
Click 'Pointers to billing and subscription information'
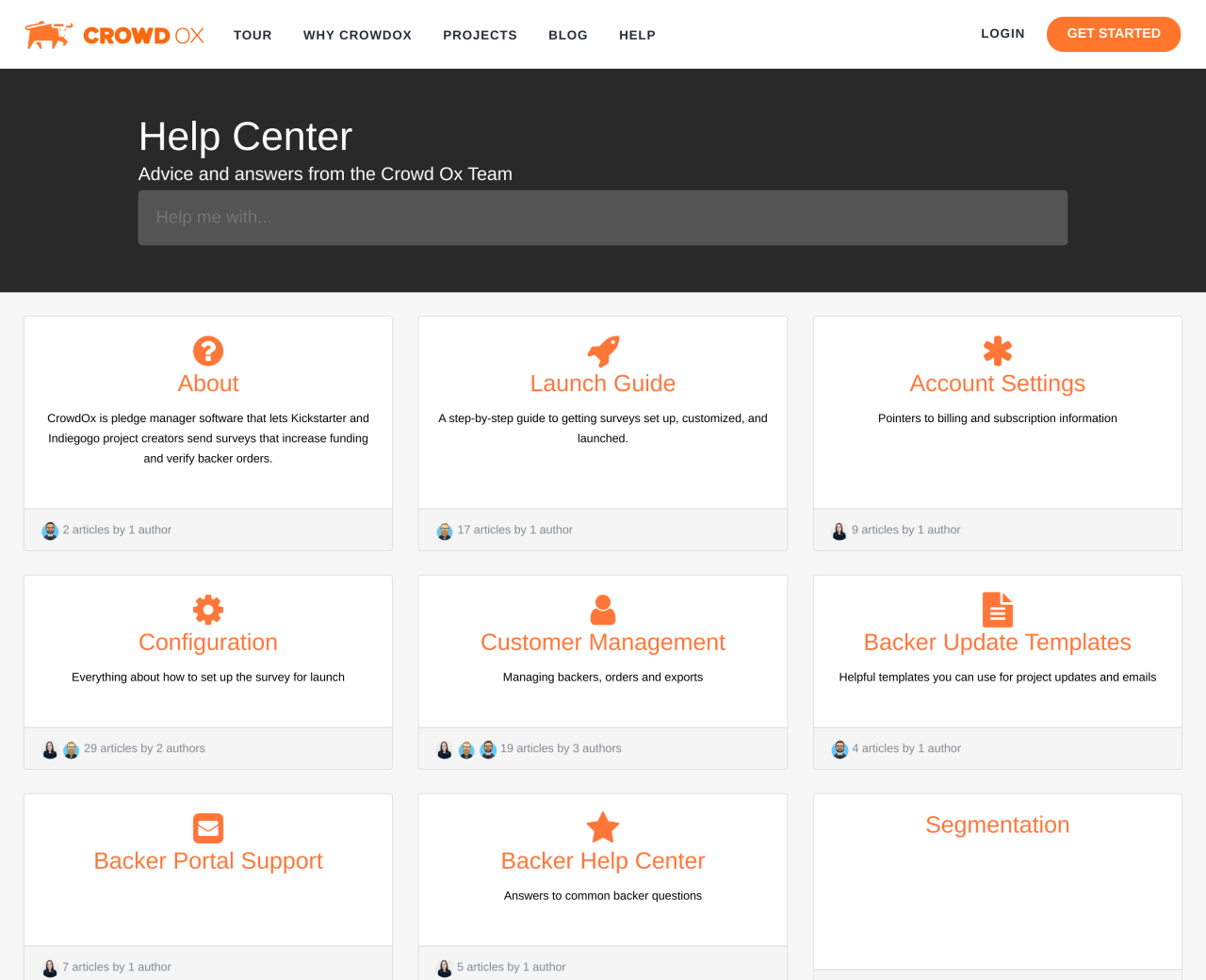[x=998, y=418]
